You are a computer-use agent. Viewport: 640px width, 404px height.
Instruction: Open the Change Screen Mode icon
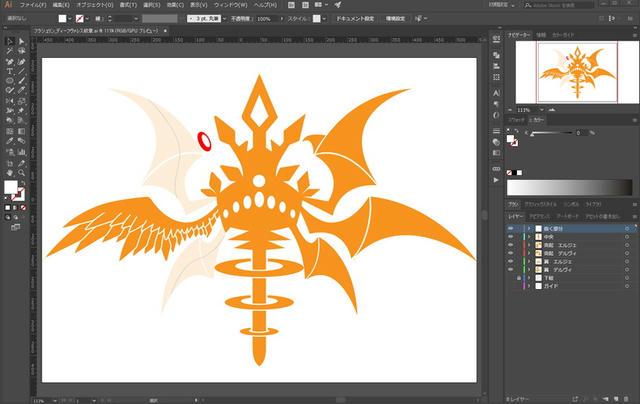click(x=15, y=227)
